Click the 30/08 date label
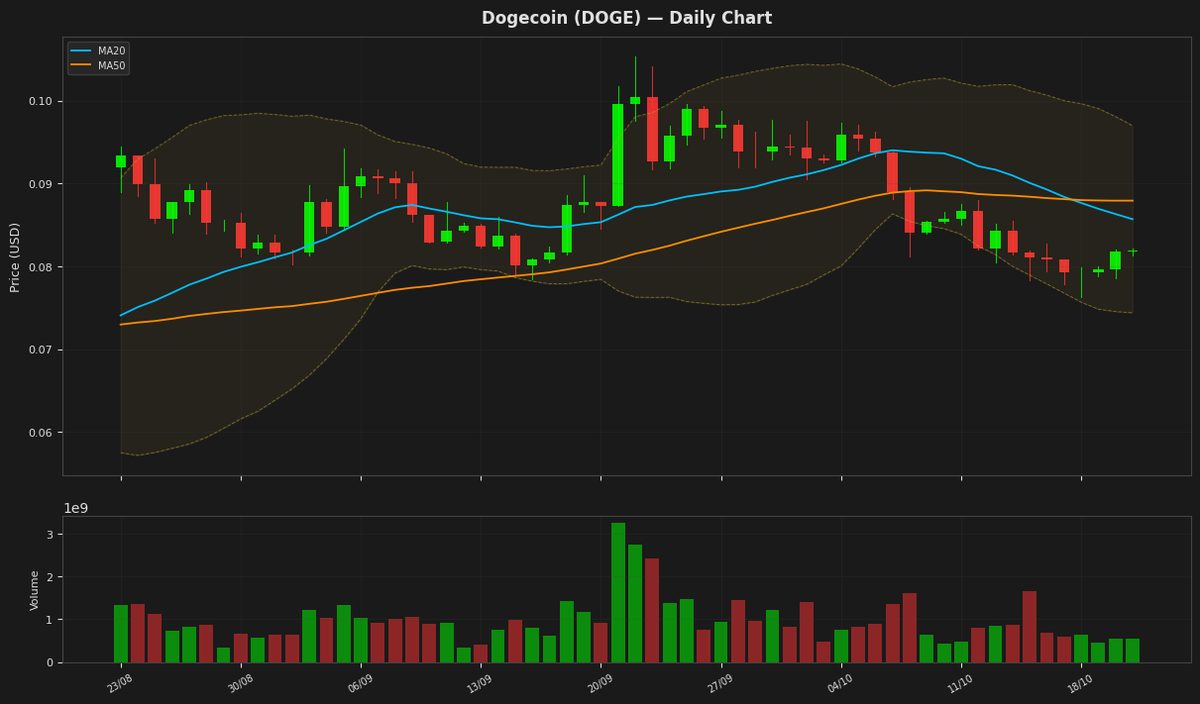The image size is (1200, 704). (x=238, y=683)
